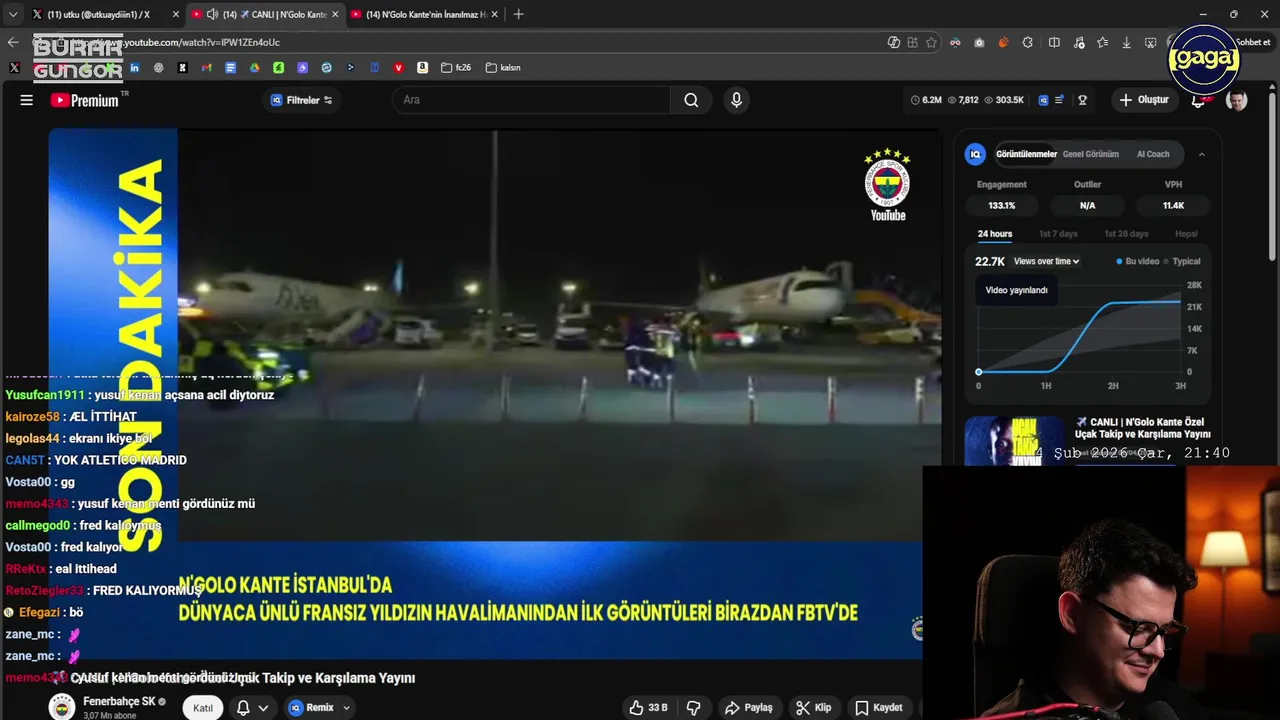The width and height of the screenshot is (1280, 720).
Task: Open the Oluştur create button
Action: [1144, 100]
